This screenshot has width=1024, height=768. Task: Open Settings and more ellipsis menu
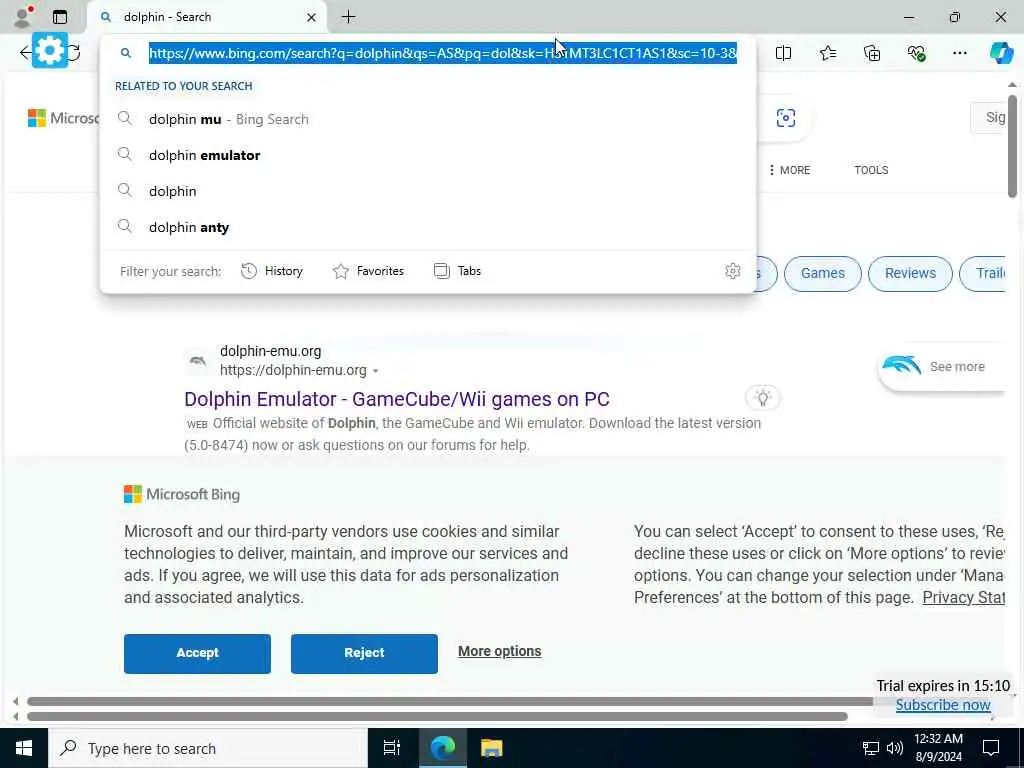[959, 53]
